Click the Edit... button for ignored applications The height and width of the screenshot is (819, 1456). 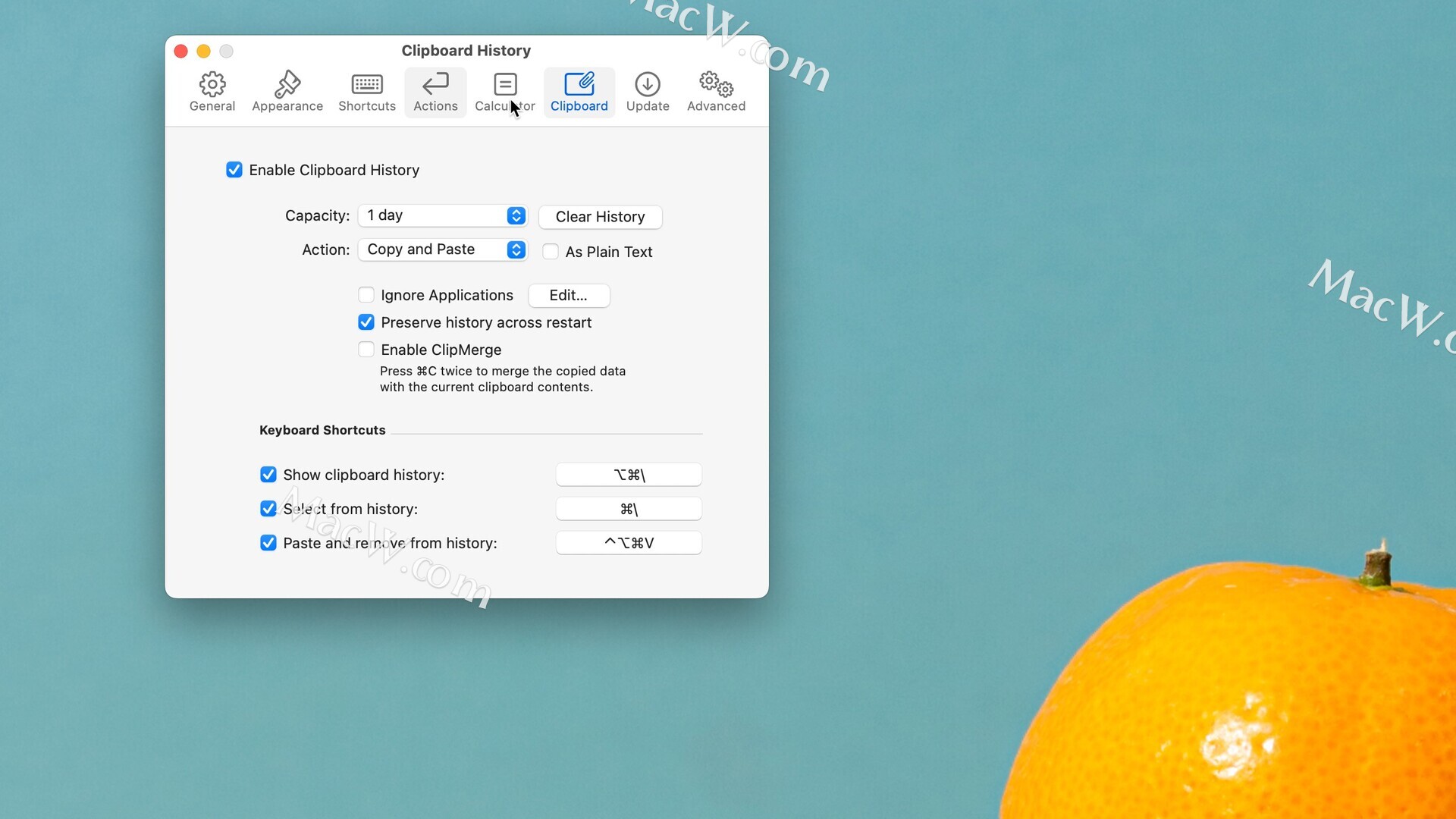coord(569,296)
